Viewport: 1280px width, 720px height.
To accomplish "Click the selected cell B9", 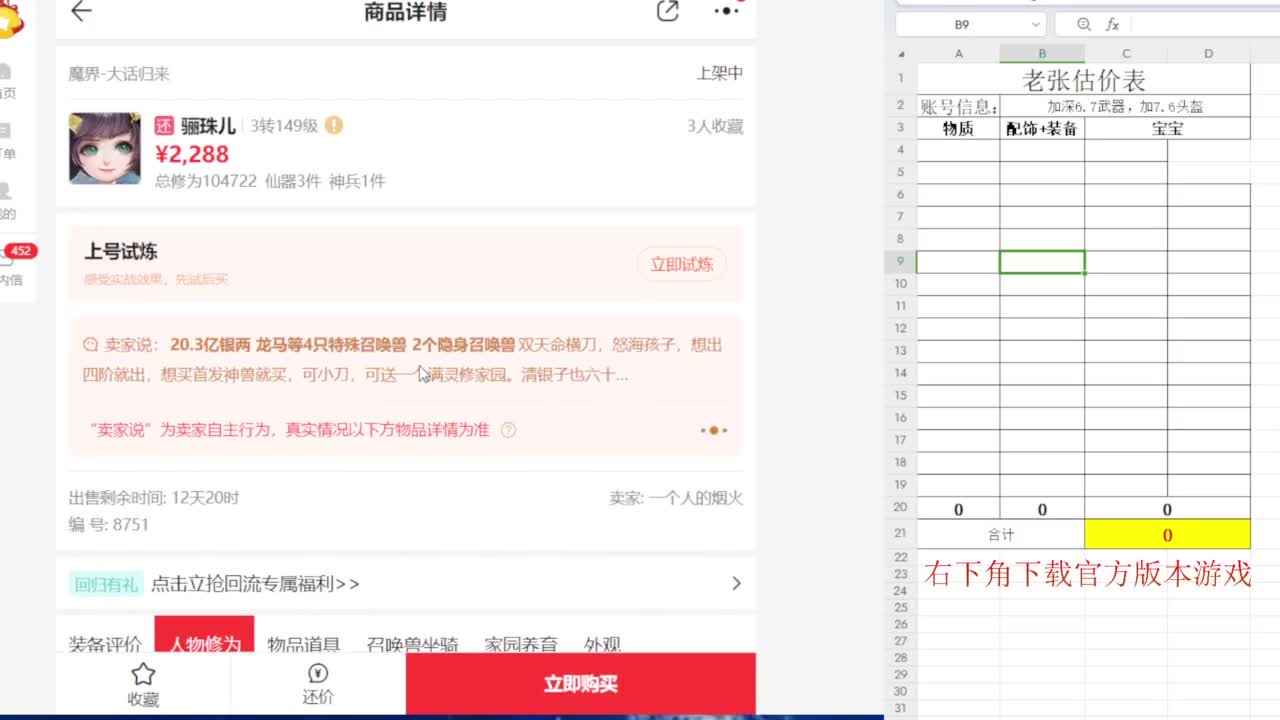I will pos(1042,262).
